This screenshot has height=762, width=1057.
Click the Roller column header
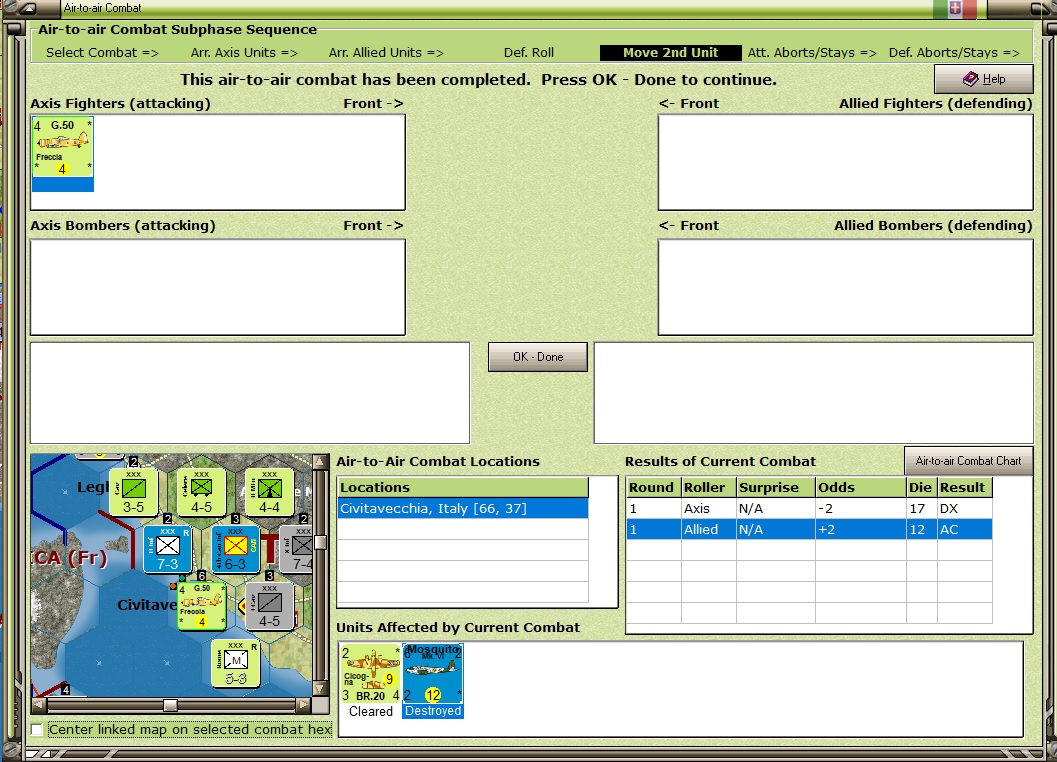pyautogui.click(x=708, y=488)
